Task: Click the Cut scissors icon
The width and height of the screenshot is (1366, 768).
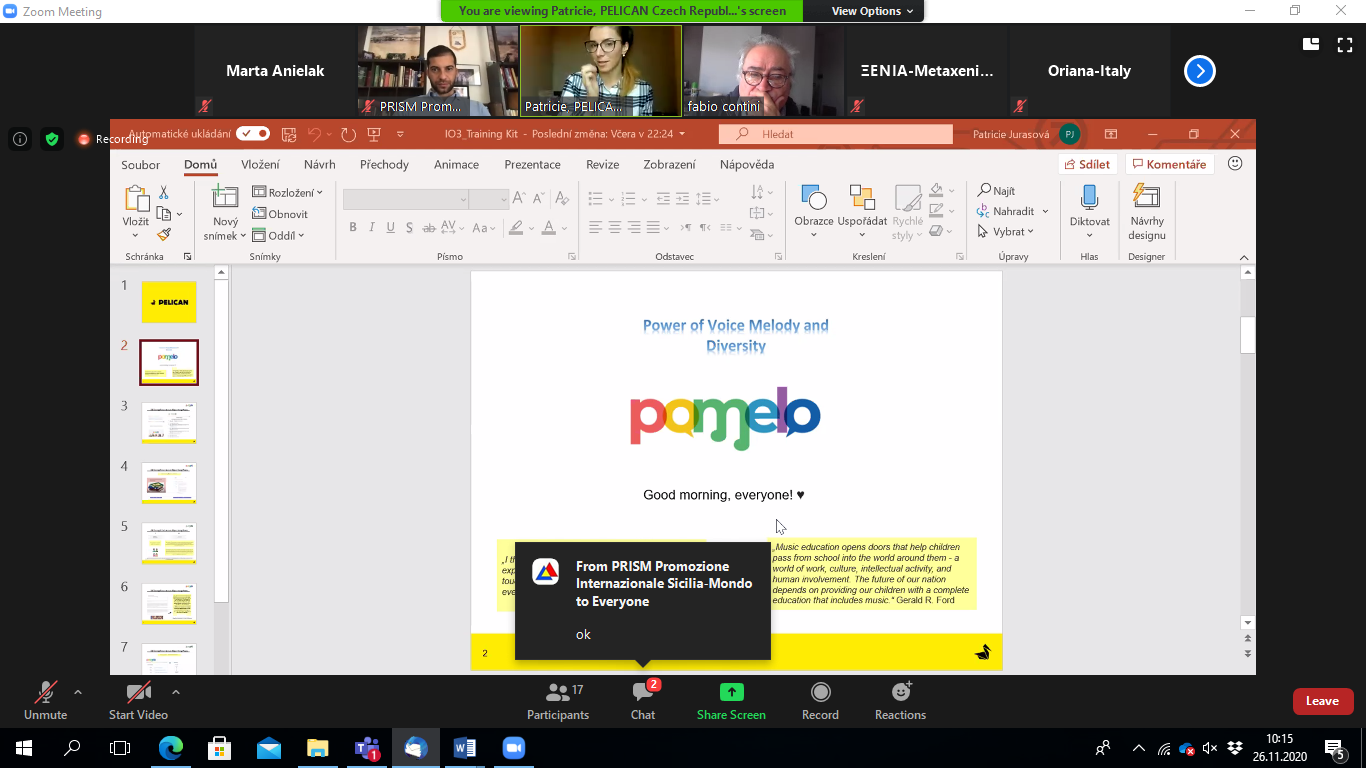Action: coord(164,192)
